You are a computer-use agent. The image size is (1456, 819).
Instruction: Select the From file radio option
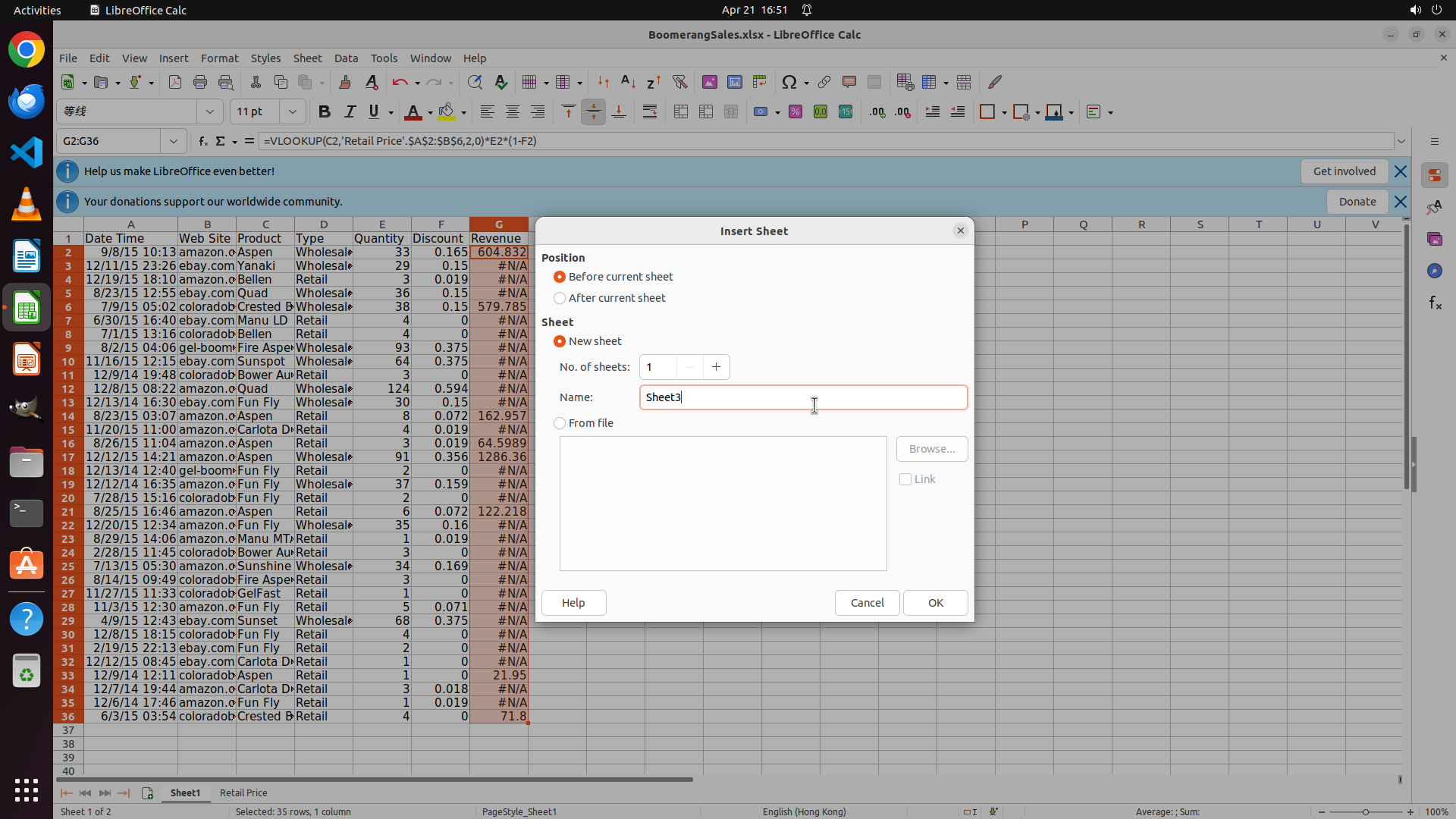coord(560,423)
